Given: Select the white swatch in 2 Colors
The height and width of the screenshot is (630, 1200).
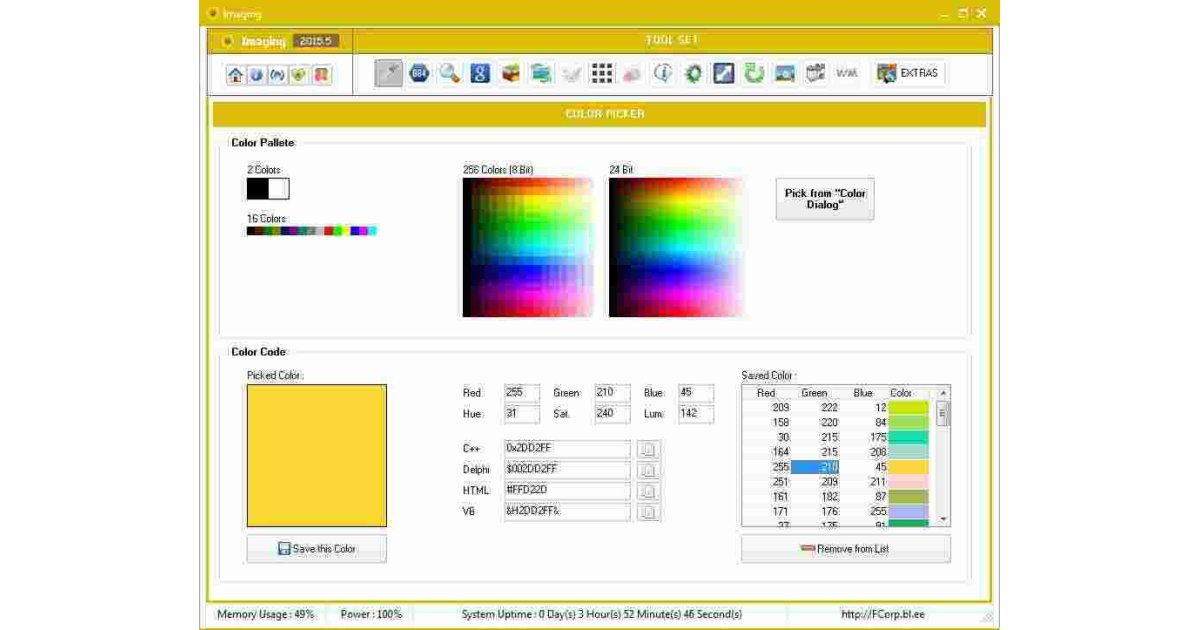Looking at the screenshot, I should (279, 189).
